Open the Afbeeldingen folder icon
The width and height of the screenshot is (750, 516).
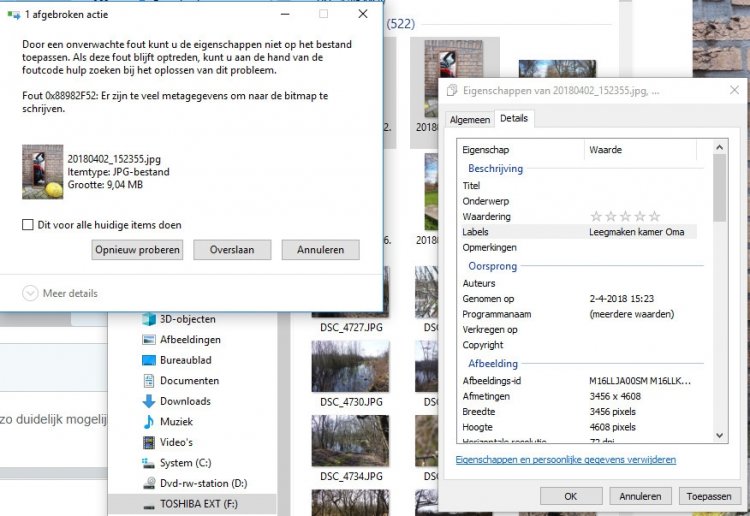pos(148,339)
